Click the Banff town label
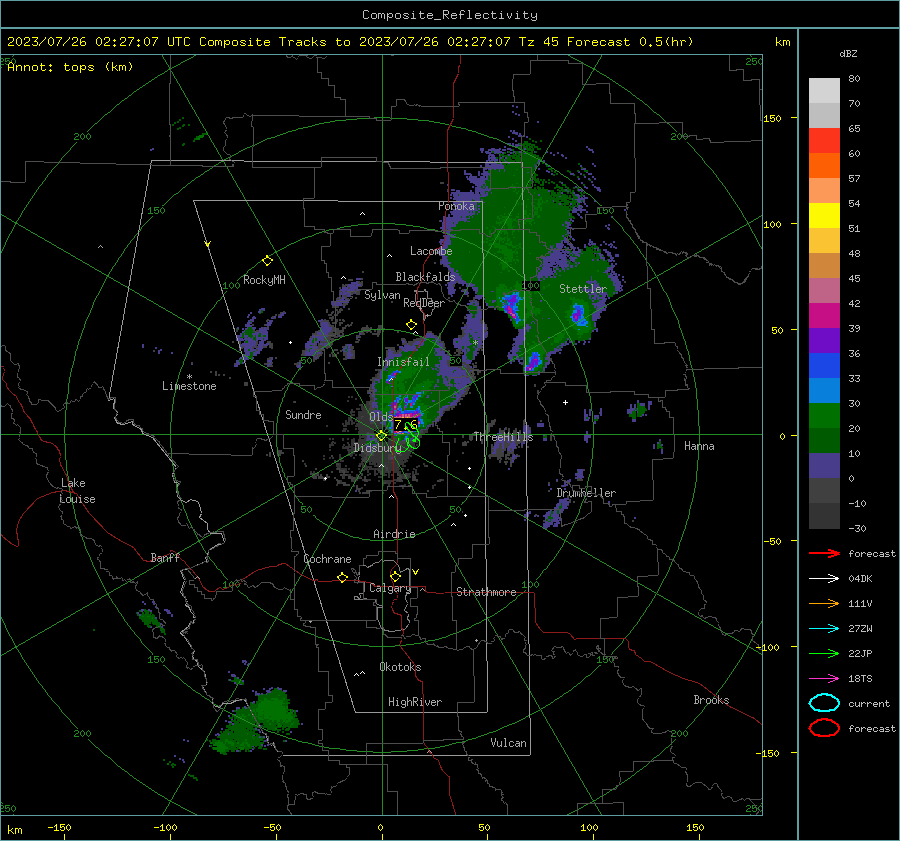 165,557
